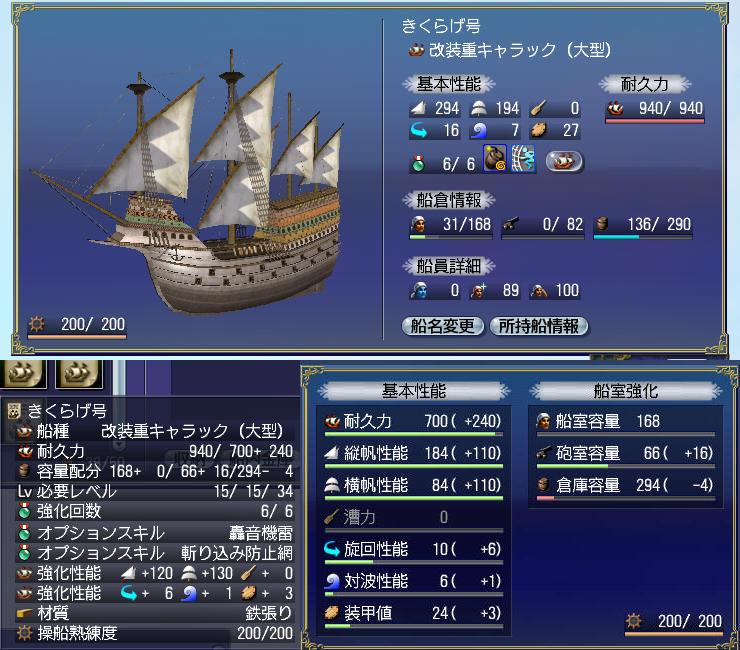This screenshot has height=650, width=740.
Task: Select the 斬り込み防止網 net skill icon
Action: [x=523, y=159]
